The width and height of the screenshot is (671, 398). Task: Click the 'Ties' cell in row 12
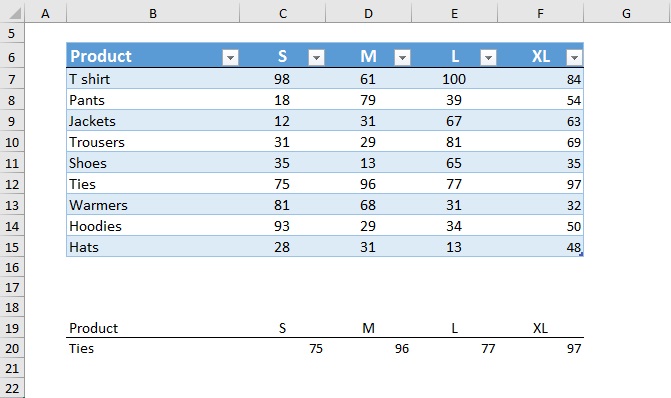153,184
